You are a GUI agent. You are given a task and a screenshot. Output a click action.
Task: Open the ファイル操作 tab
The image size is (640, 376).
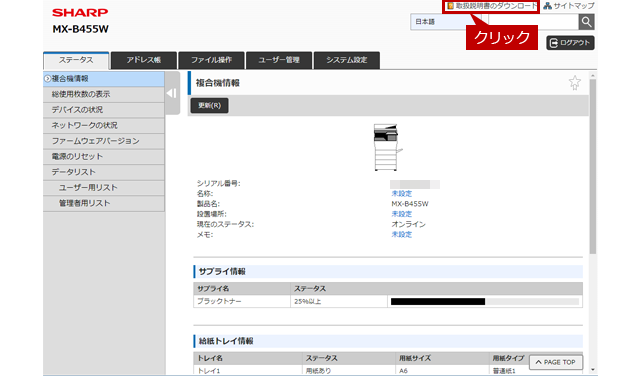point(211,60)
